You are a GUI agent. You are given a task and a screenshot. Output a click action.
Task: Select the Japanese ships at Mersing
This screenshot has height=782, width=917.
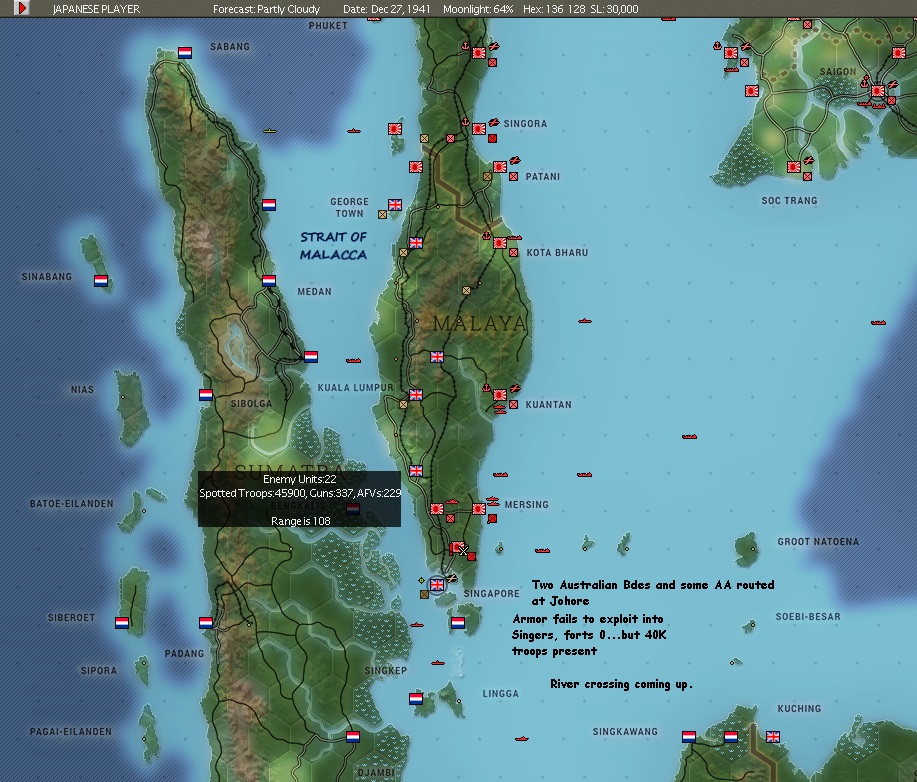[493, 501]
